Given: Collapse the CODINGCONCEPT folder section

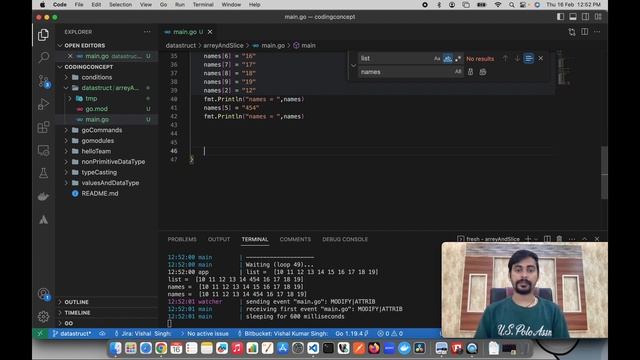Looking at the screenshot, I should pyautogui.click(x=60, y=67).
